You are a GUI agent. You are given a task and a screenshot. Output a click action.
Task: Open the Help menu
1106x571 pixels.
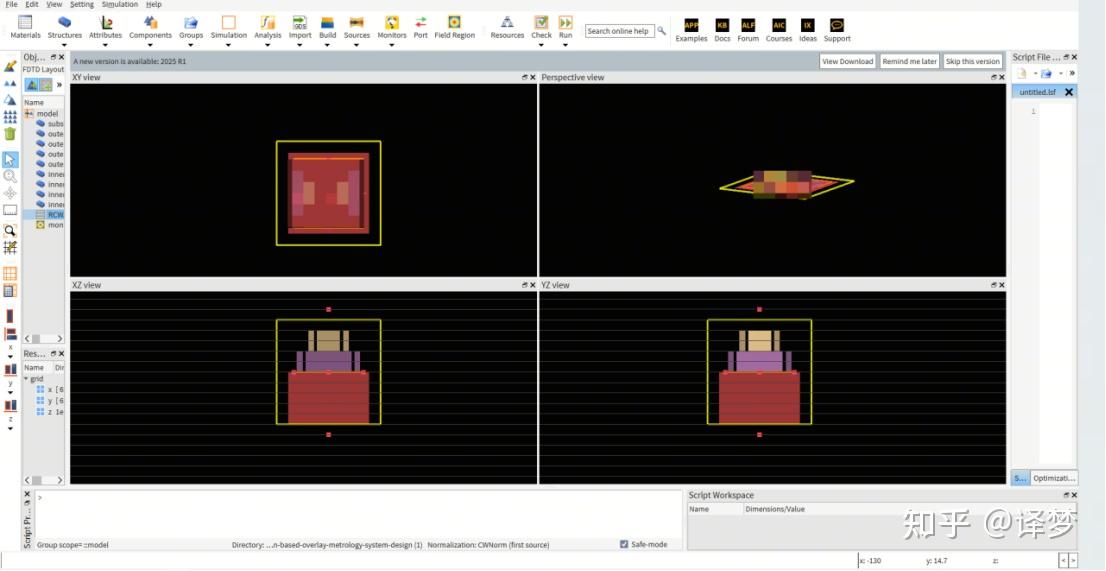tap(154, 4)
